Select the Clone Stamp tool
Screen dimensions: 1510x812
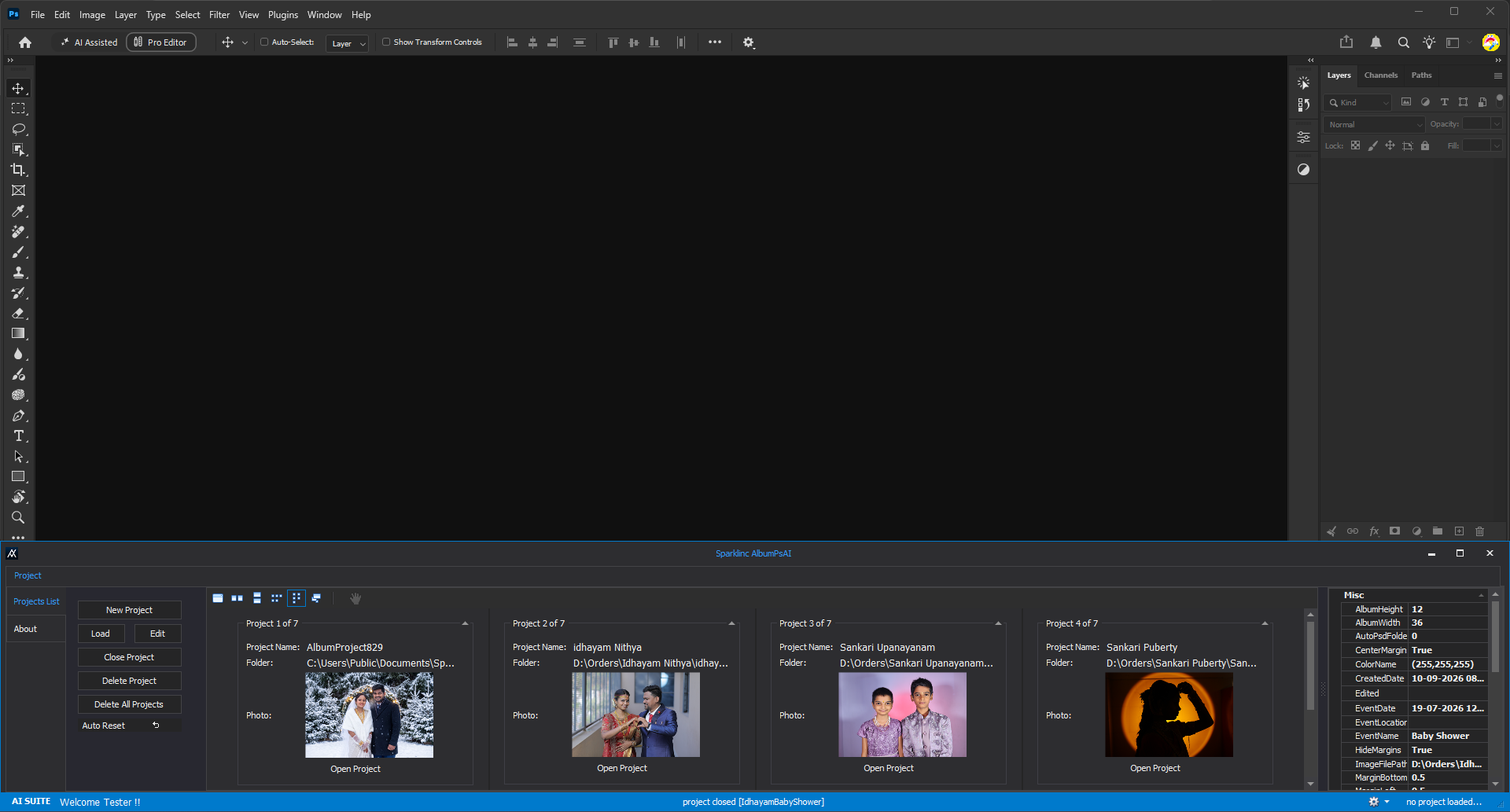pos(18,272)
